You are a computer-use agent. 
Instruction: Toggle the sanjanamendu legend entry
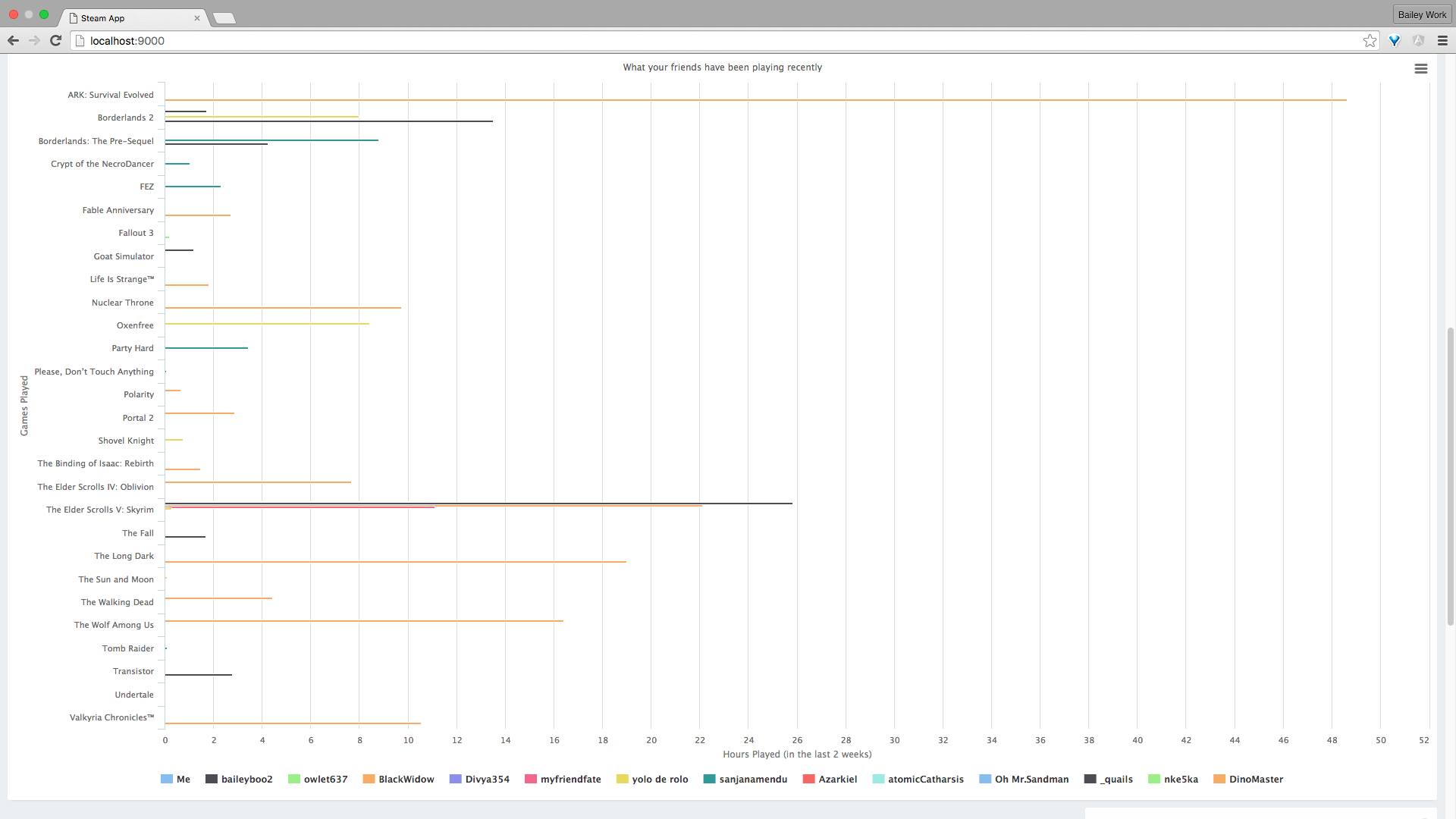752,780
